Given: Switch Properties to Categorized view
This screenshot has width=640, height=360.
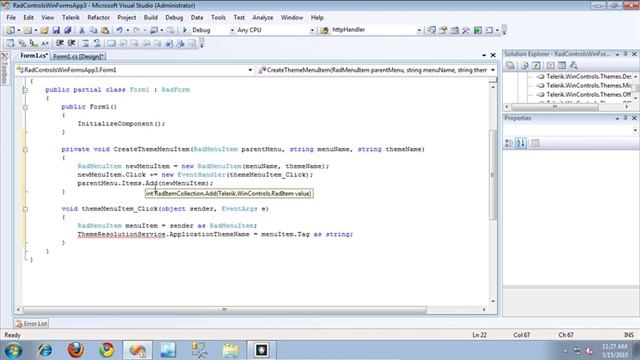Looking at the screenshot, I should pos(509,143).
